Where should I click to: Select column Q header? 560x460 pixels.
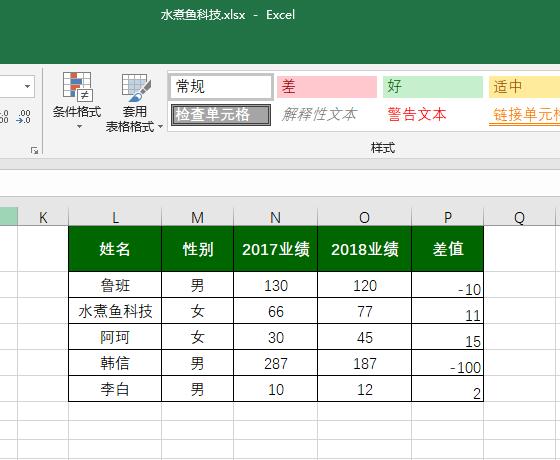(x=520, y=217)
